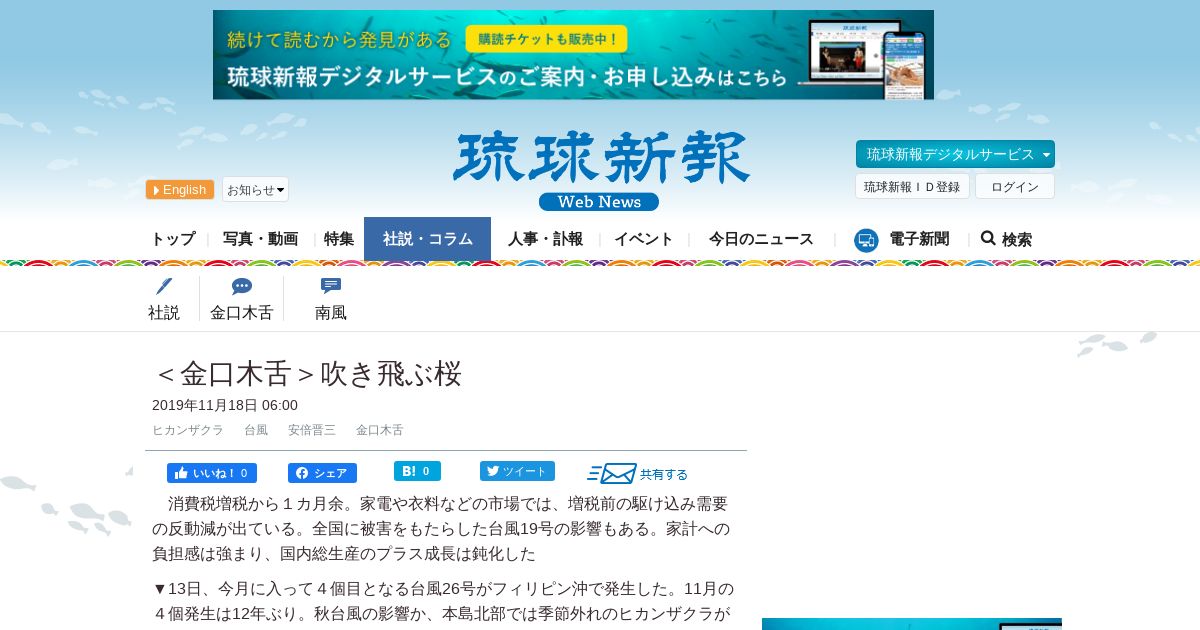
Task: Open the 電子新聞 menu link
Action: tap(919, 239)
